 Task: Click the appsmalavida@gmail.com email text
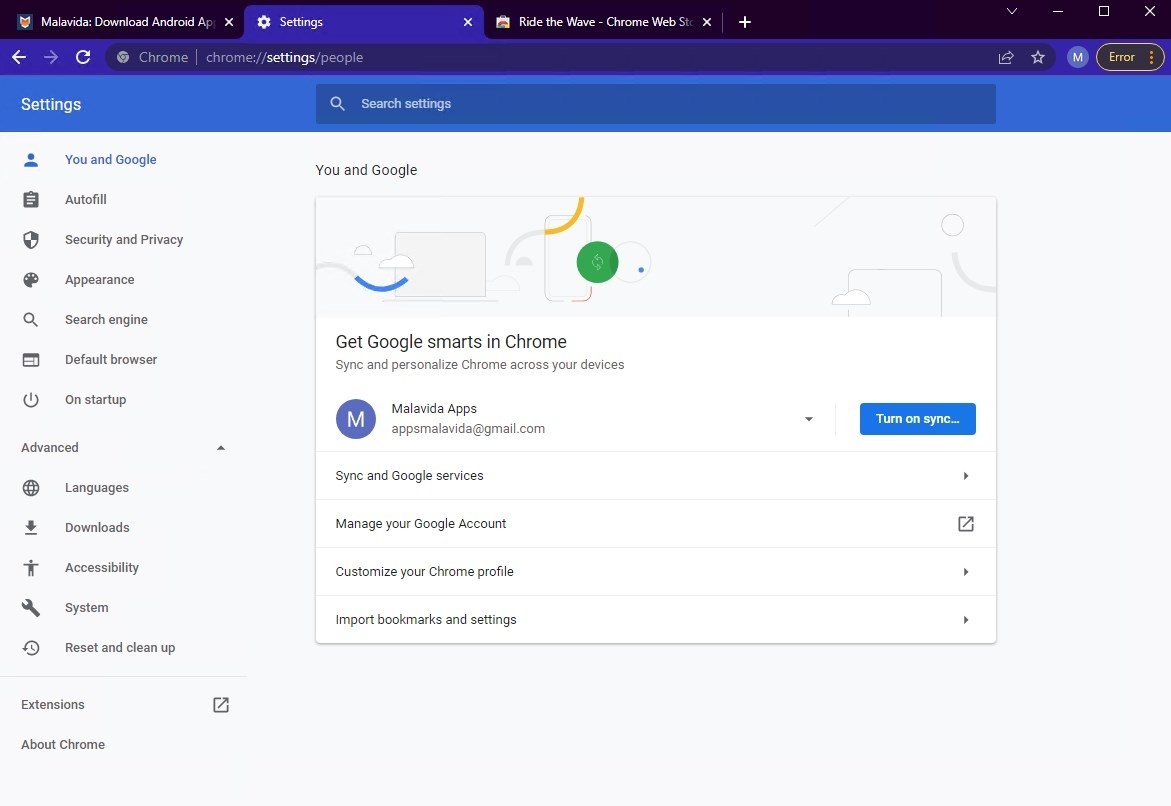tap(468, 429)
